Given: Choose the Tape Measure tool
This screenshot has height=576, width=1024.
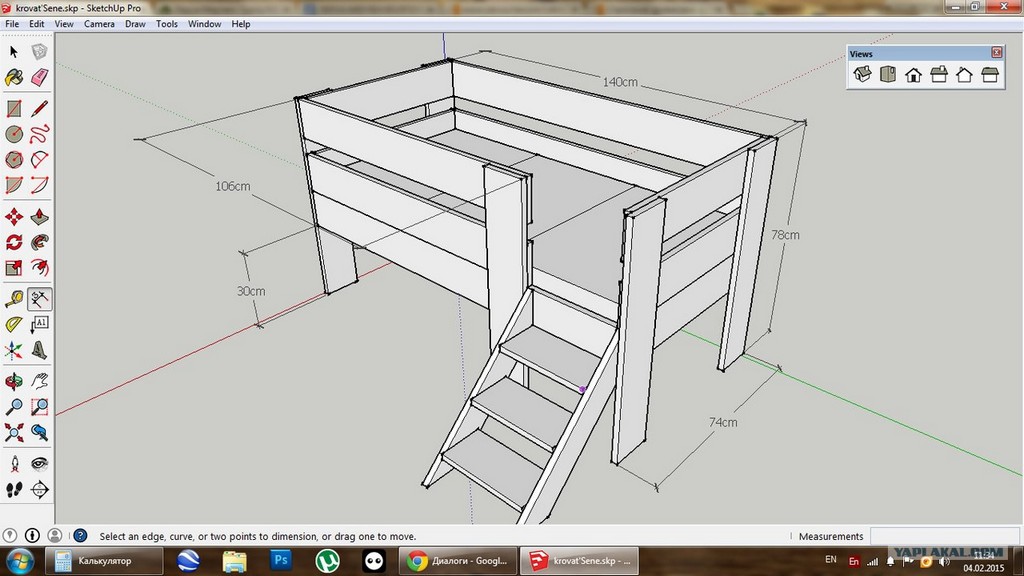Looking at the screenshot, I should (x=14, y=298).
